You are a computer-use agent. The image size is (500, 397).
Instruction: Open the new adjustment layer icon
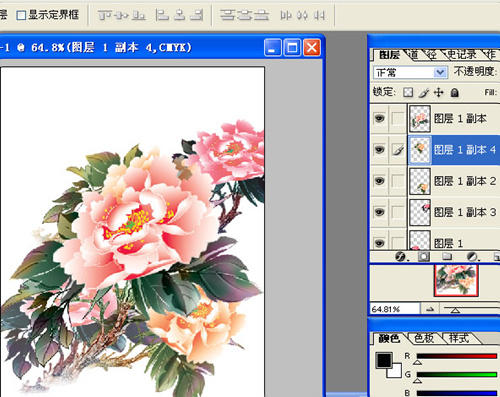[x=472, y=256]
